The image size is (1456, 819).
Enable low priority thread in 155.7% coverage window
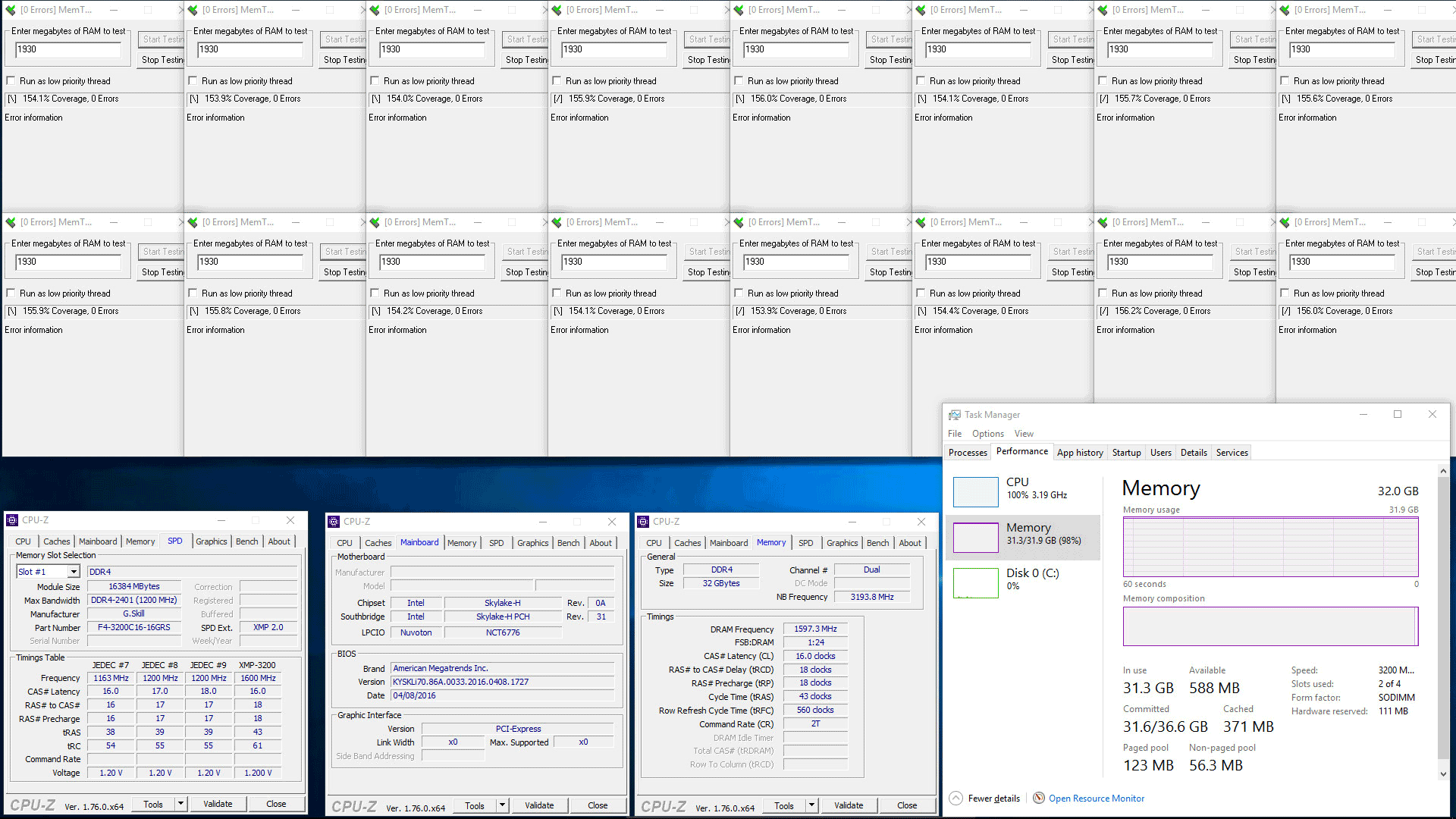pyautogui.click(x=1103, y=81)
